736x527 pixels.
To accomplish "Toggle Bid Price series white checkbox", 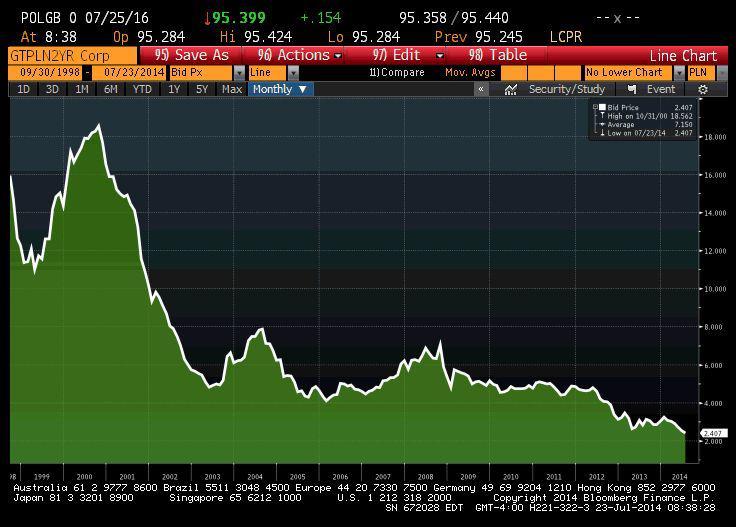I will coord(602,106).
